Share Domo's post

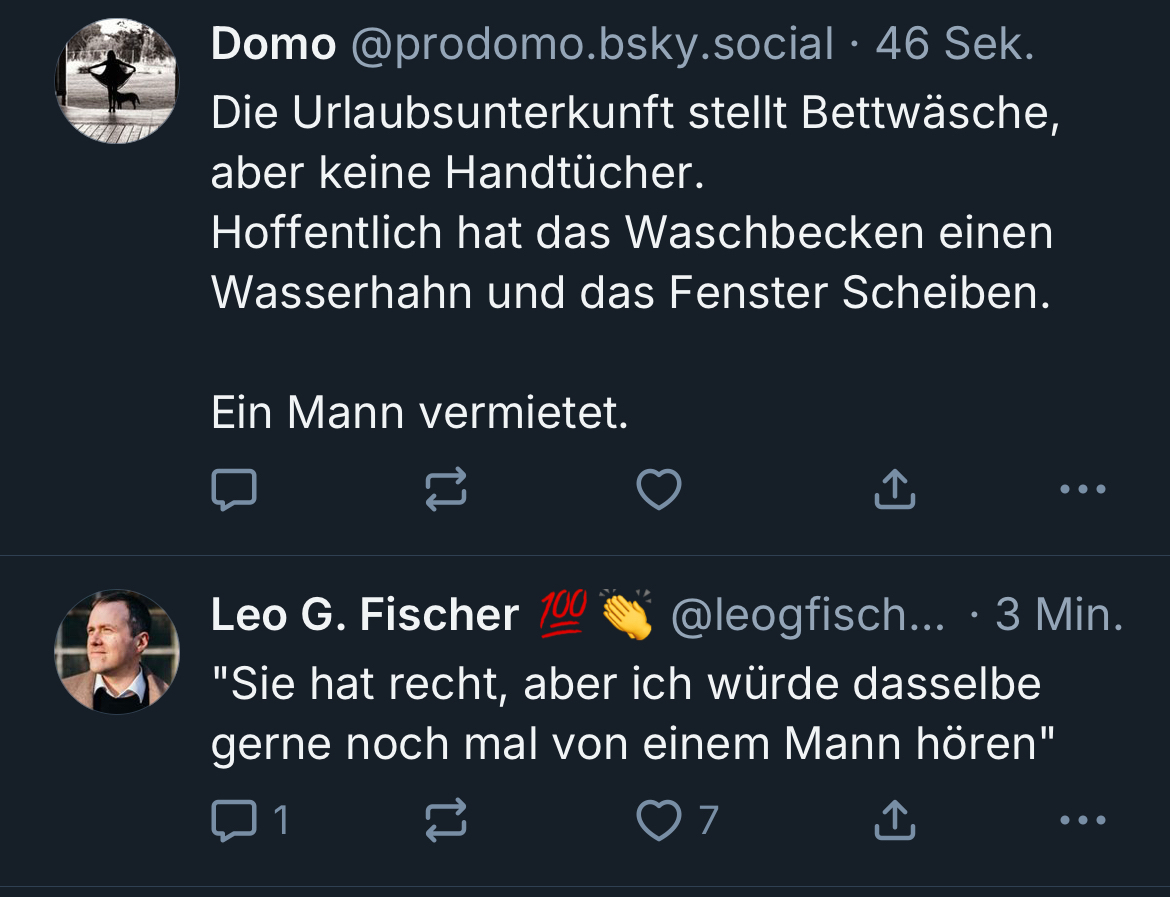click(894, 490)
